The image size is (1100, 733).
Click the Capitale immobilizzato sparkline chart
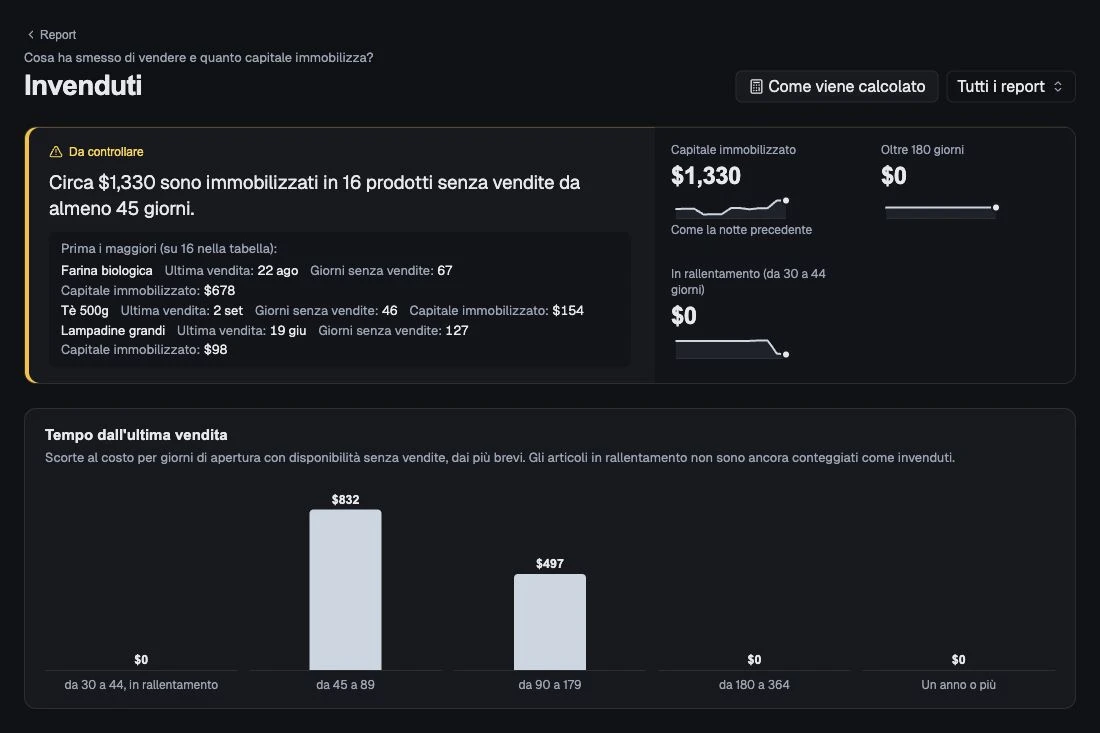[x=730, y=207]
